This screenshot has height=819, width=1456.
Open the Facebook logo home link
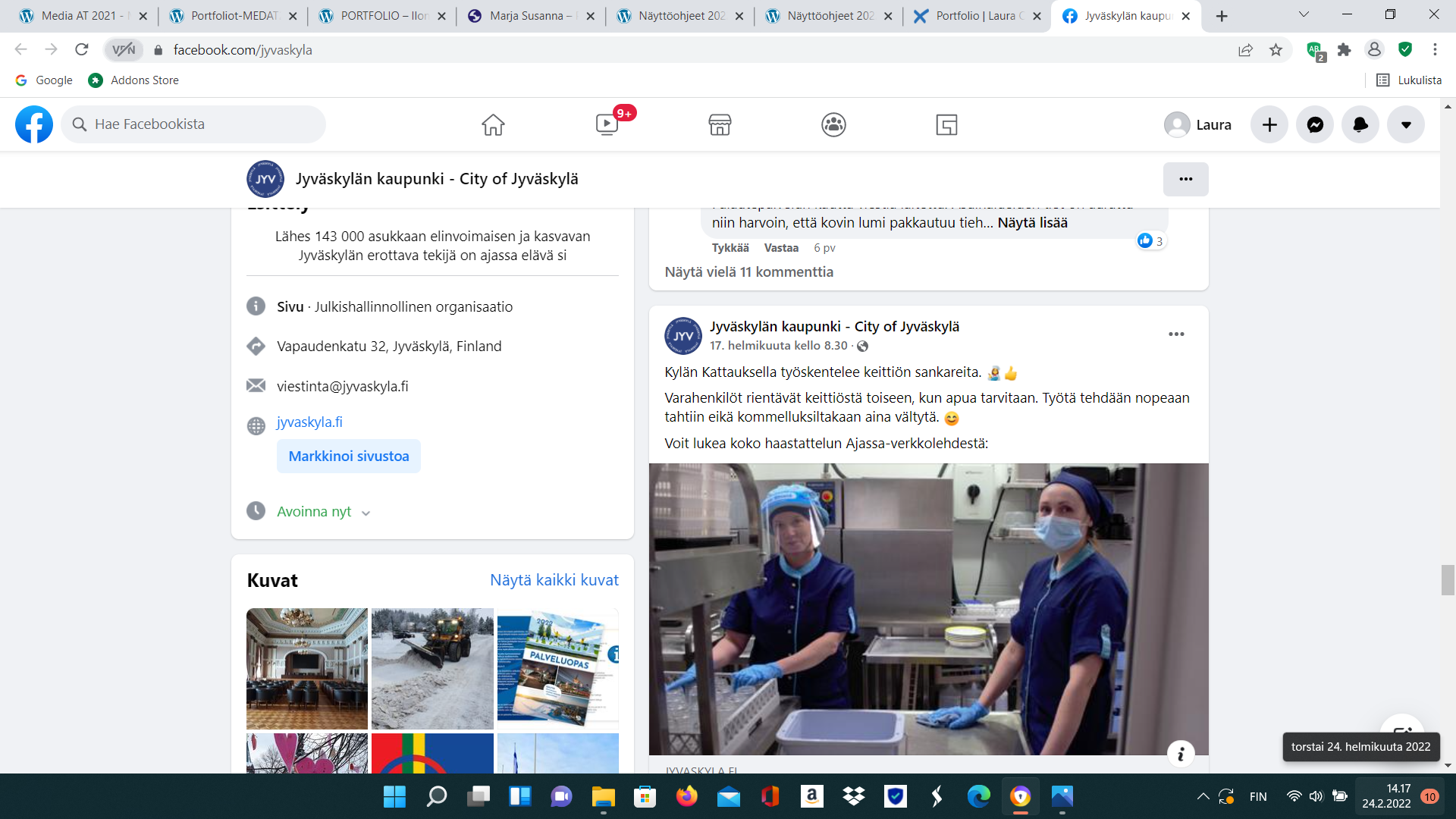click(34, 124)
